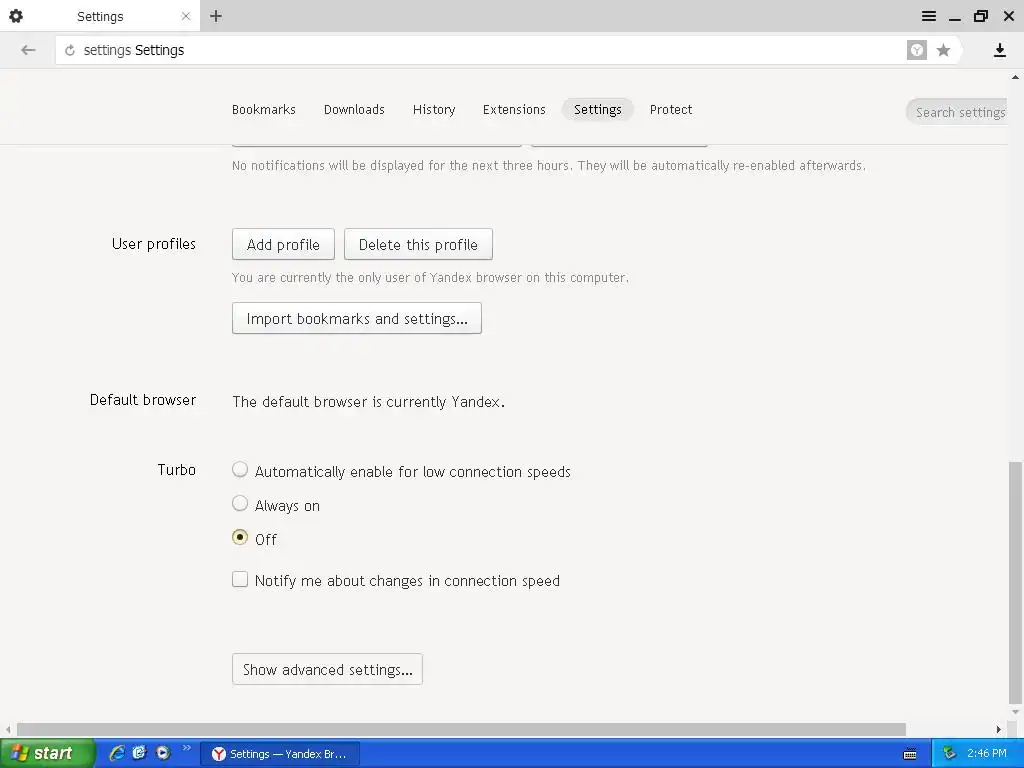Image resolution: width=1024 pixels, height=768 pixels.
Task: Click the clock showing 2:46 PM
Action: pyautogui.click(x=986, y=754)
